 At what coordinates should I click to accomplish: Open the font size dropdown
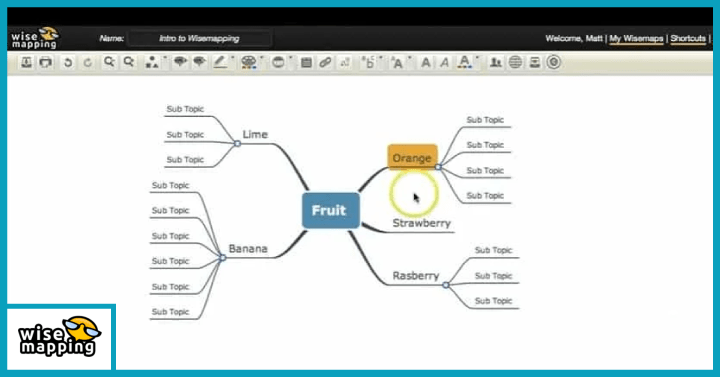pos(398,62)
